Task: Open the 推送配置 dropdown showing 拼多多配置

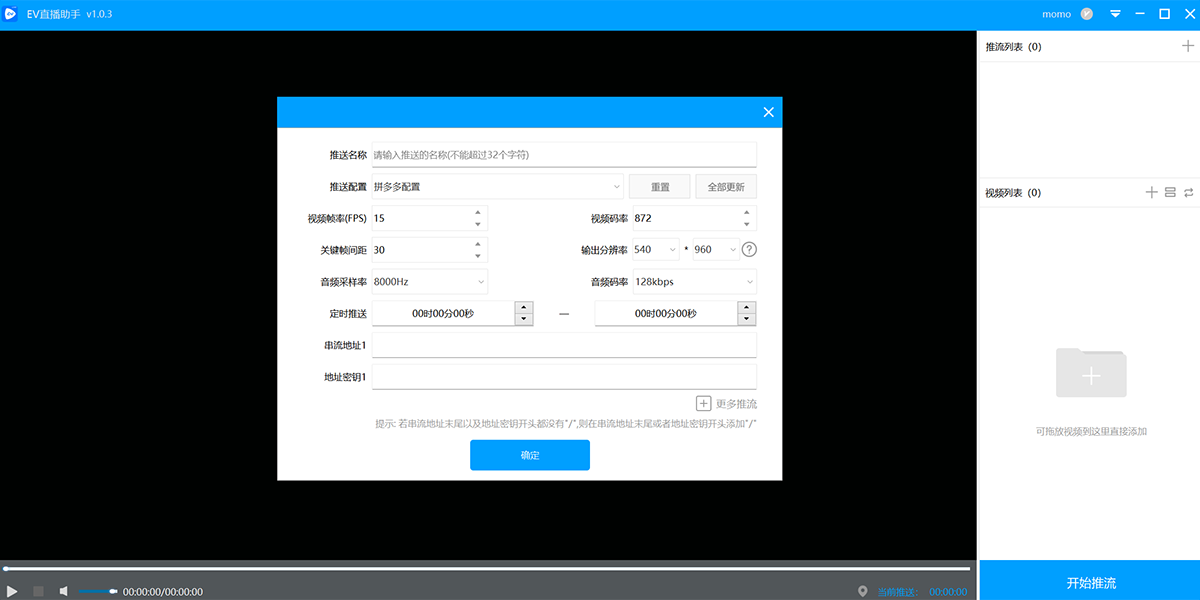Action: 495,186
